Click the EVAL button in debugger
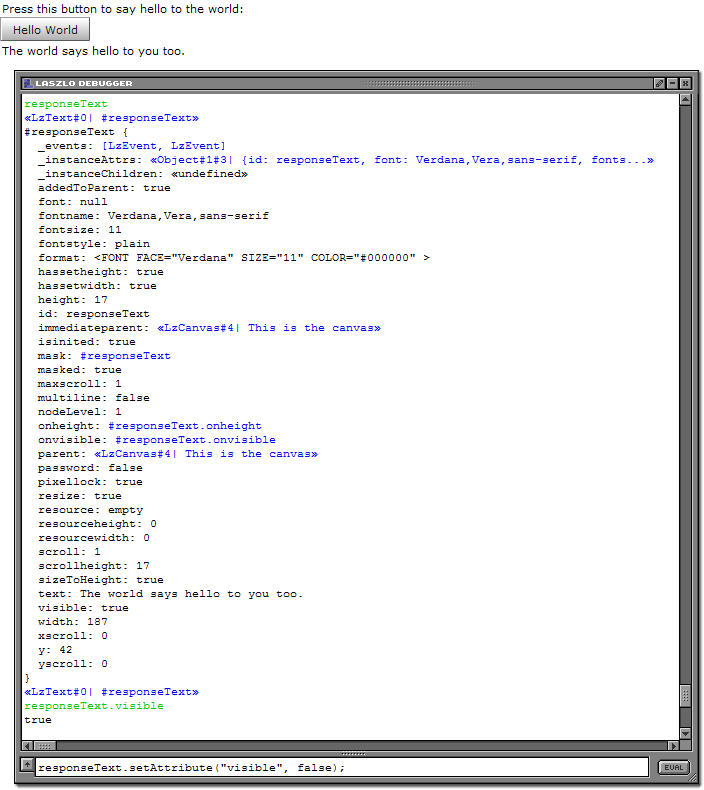Screen dimensions: 704x790 [x=673, y=767]
